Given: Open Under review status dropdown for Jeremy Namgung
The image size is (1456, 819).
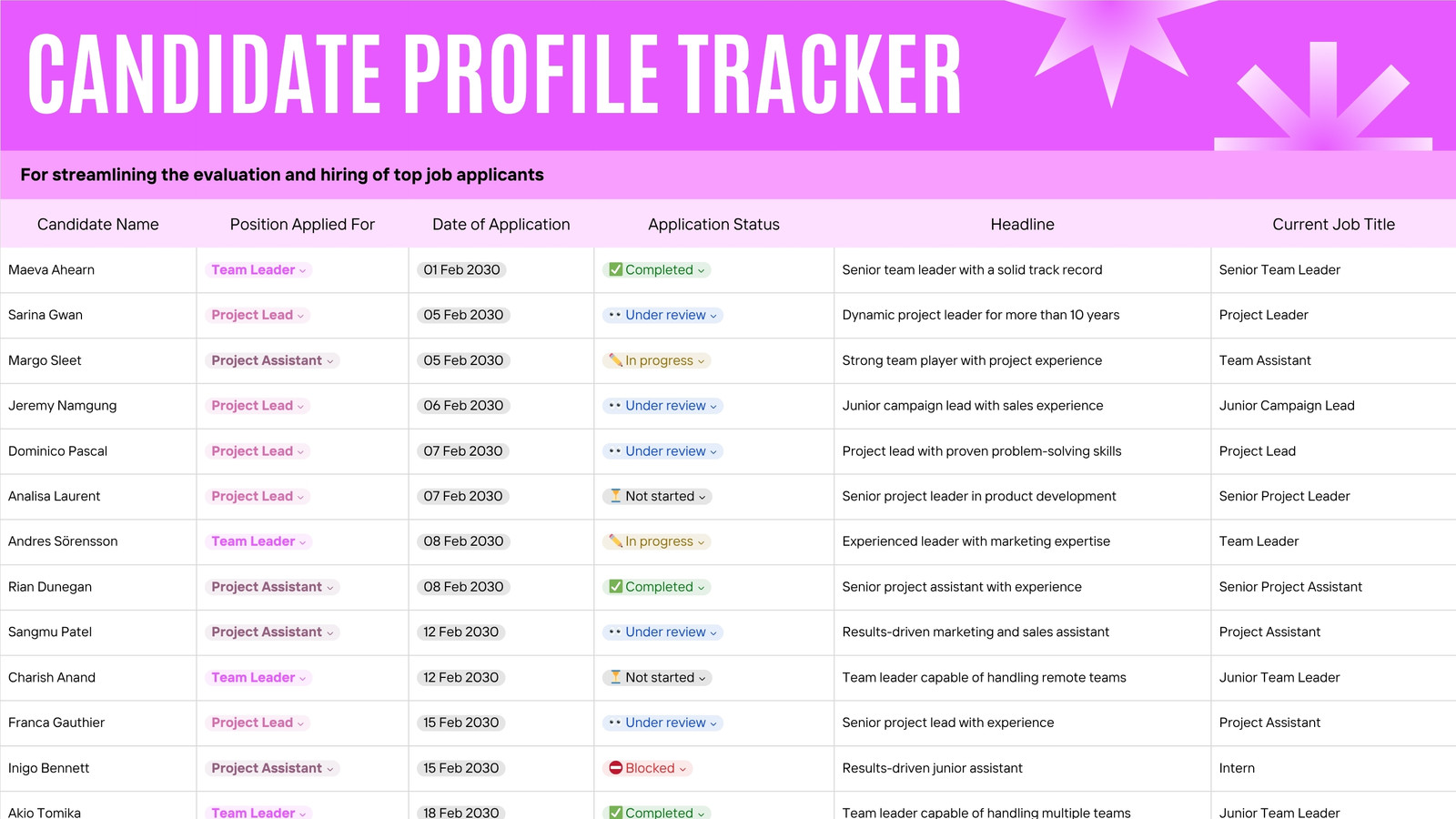Looking at the screenshot, I should pyautogui.click(x=713, y=406).
